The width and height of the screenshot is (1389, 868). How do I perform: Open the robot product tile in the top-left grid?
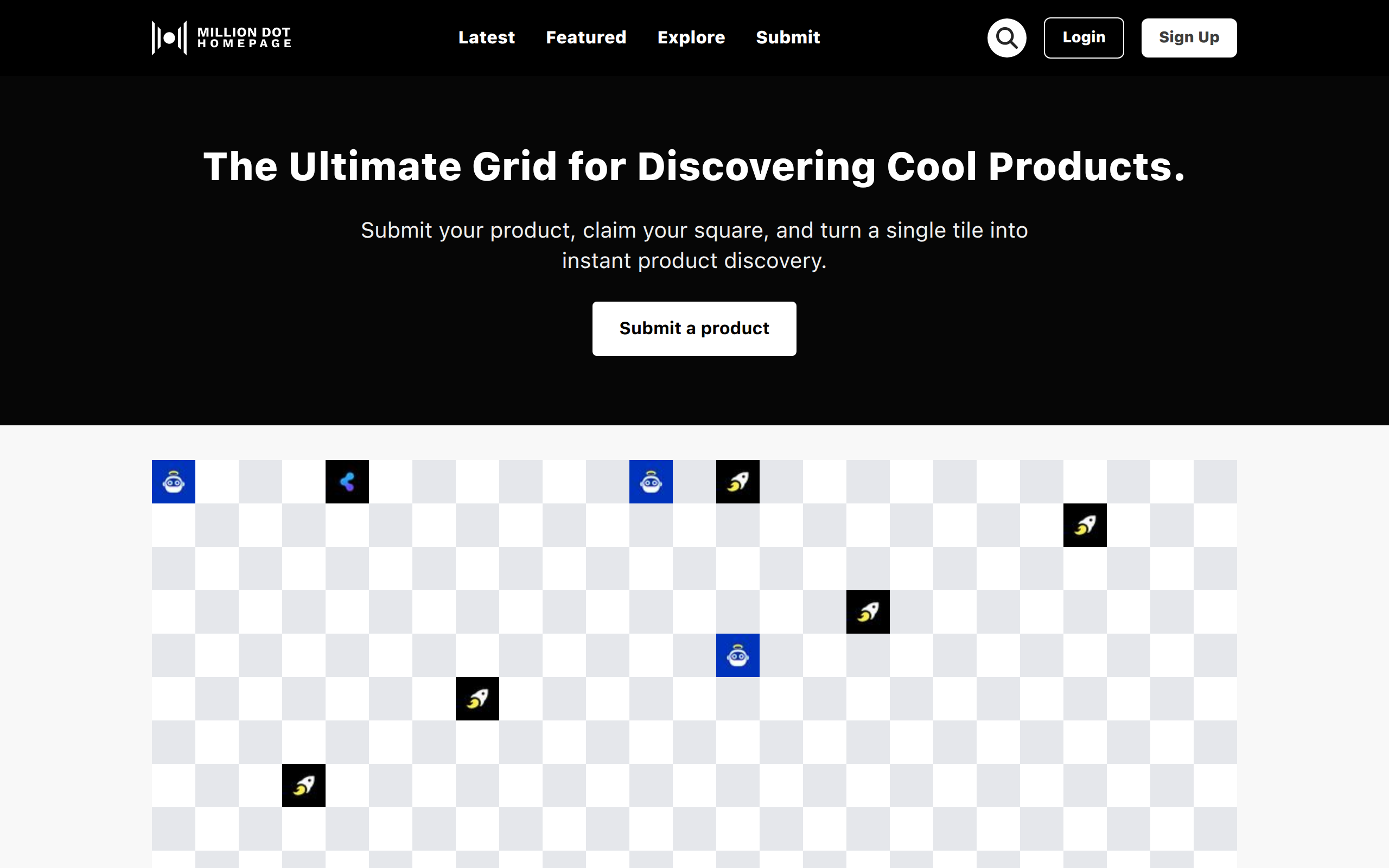(x=173, y=482)
